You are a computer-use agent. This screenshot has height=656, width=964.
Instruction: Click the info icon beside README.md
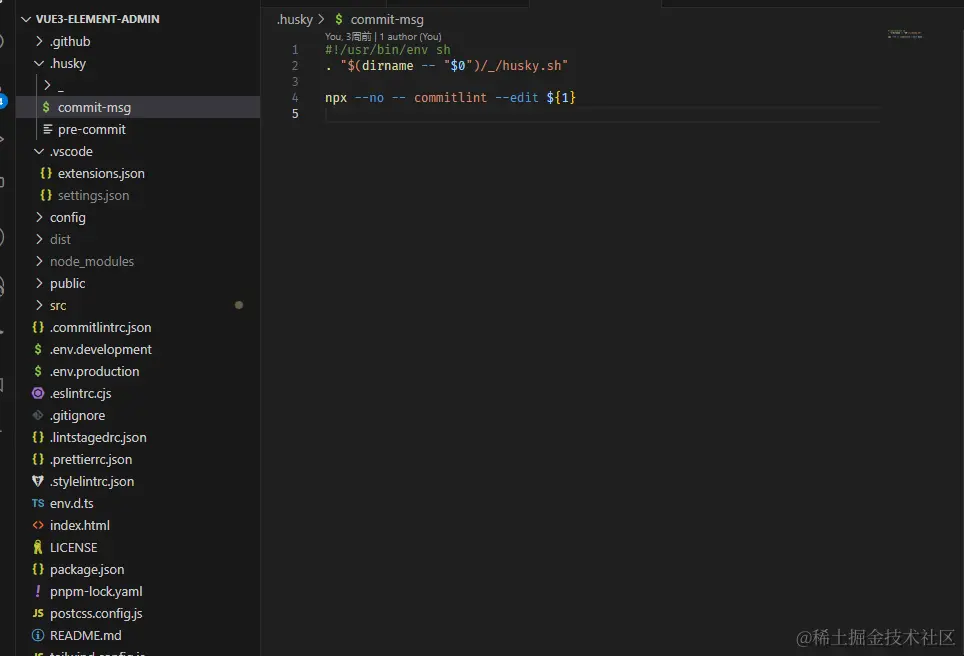click(38, 635)
